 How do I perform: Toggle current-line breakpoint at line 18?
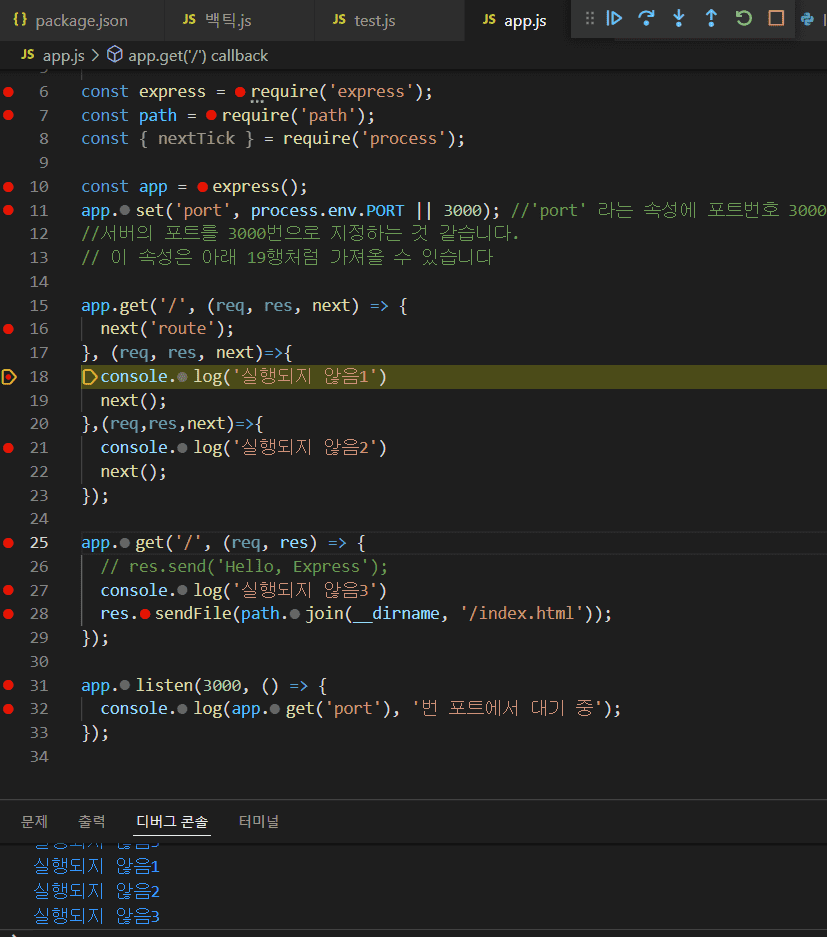click(9, 376)
